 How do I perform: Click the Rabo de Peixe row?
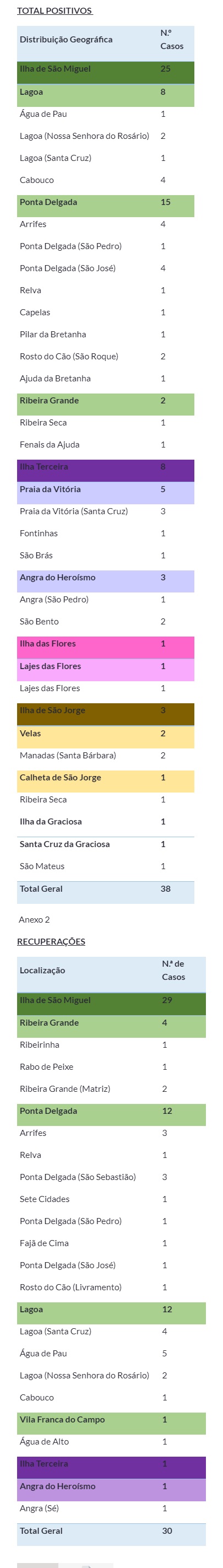(x=111, y=1066)
